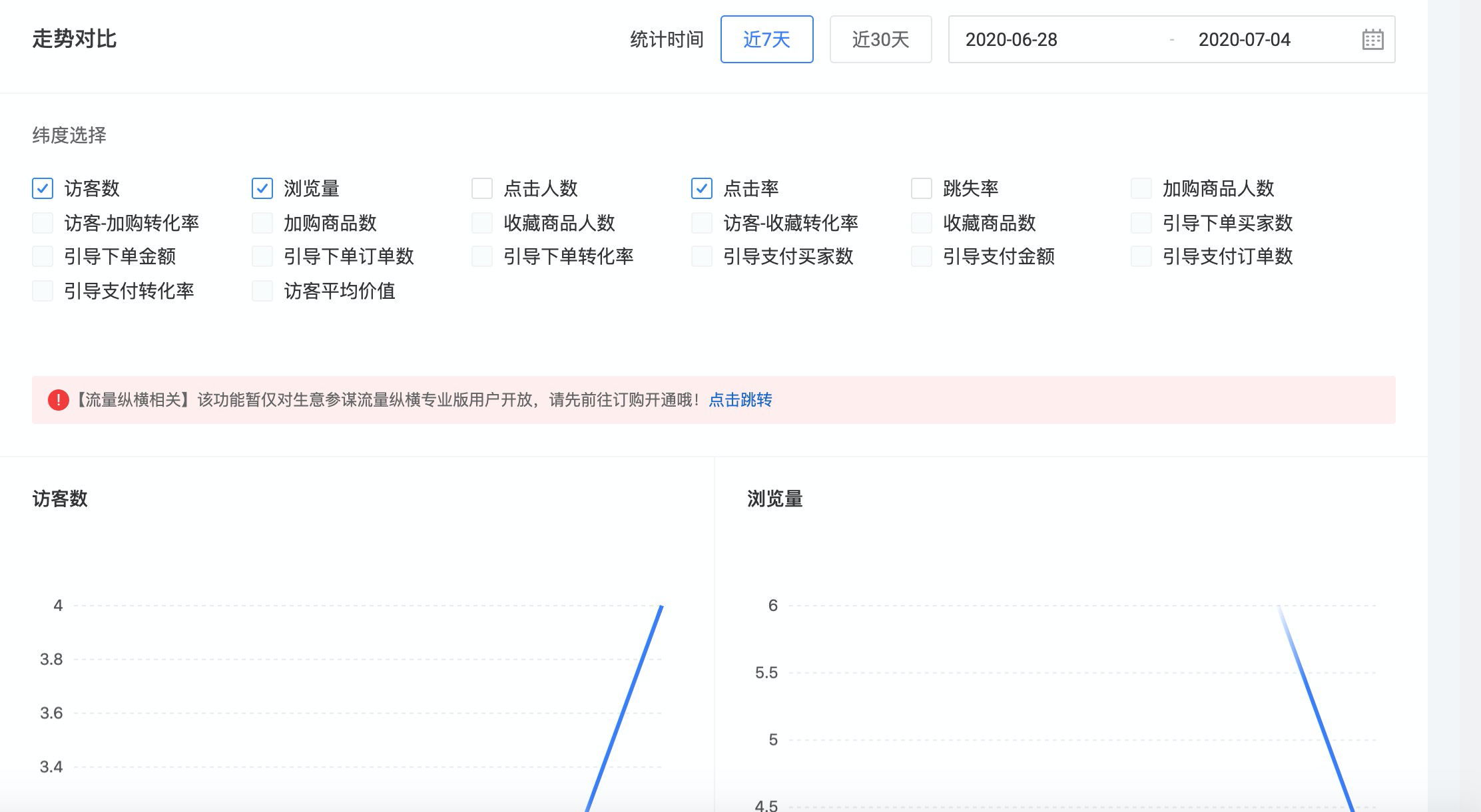Check the 收藏商品人数 option
The width and height of the screenshot is (1481, 812).
click(x=482, y=223)
